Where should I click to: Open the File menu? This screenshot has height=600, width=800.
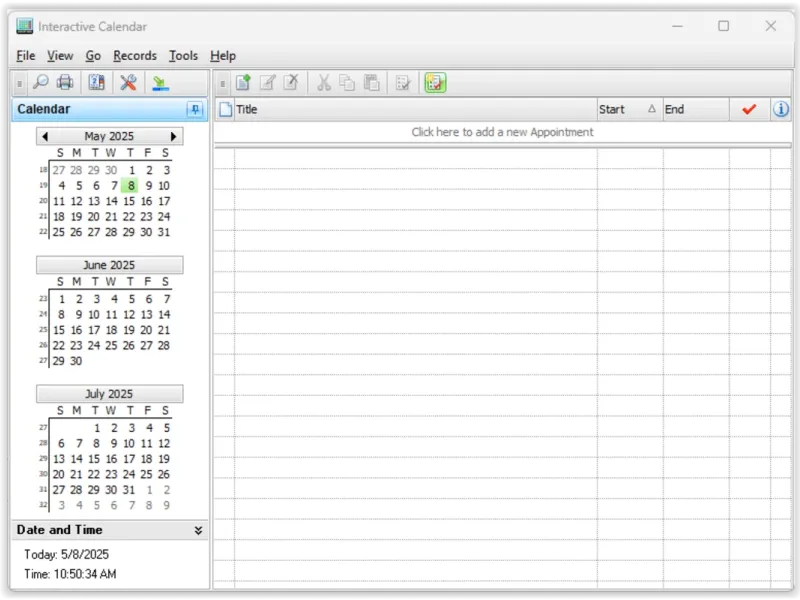tap(26, 56)
